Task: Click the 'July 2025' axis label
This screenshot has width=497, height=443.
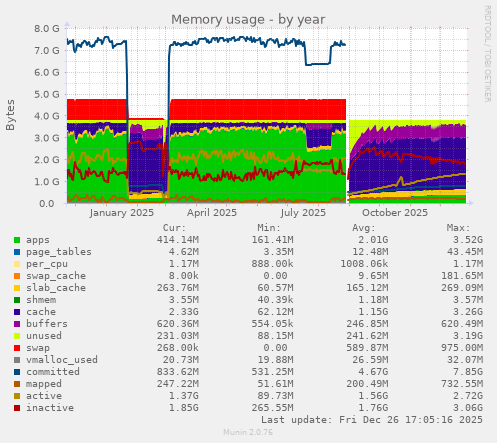Action: (303, 213)
